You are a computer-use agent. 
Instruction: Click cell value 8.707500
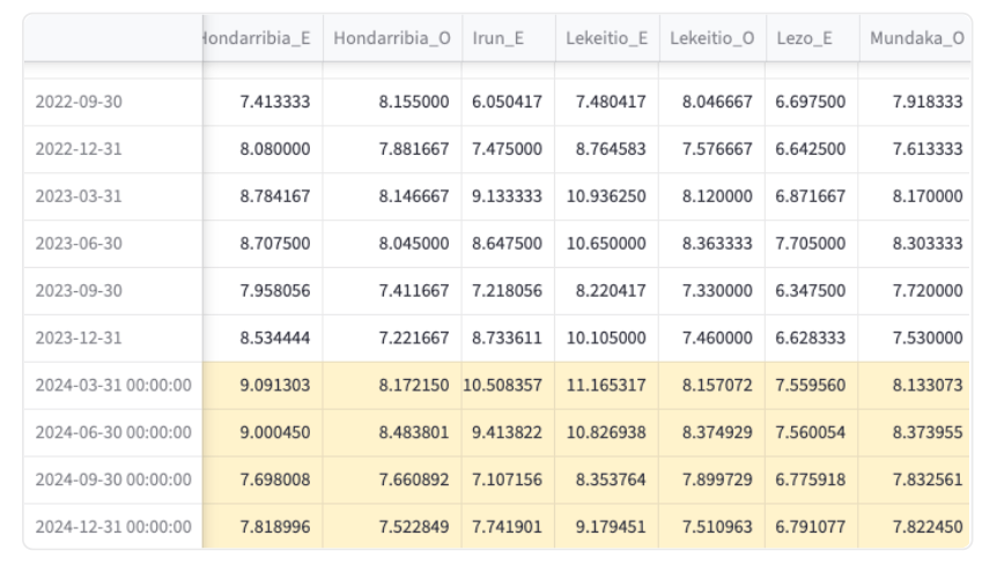pyautogui.click(x=275, y=243)
